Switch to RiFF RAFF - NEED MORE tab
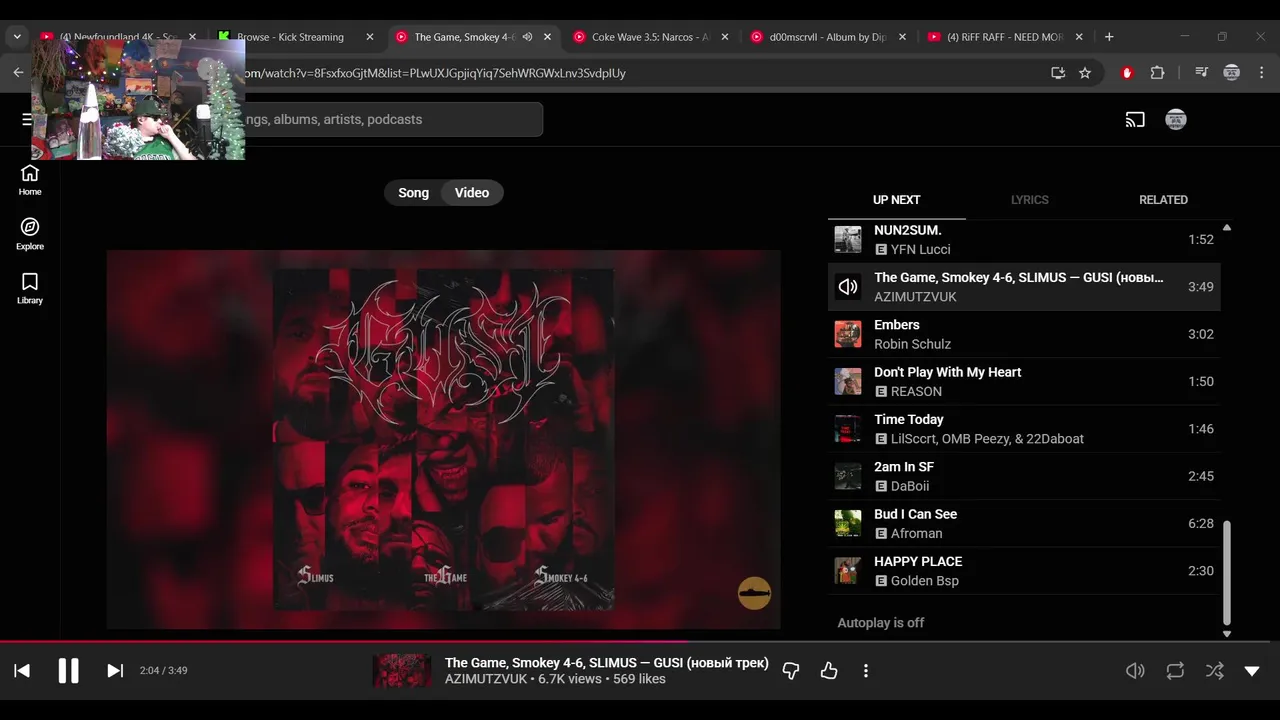This screenshot has height=720, width=1280. point(1005,37)
